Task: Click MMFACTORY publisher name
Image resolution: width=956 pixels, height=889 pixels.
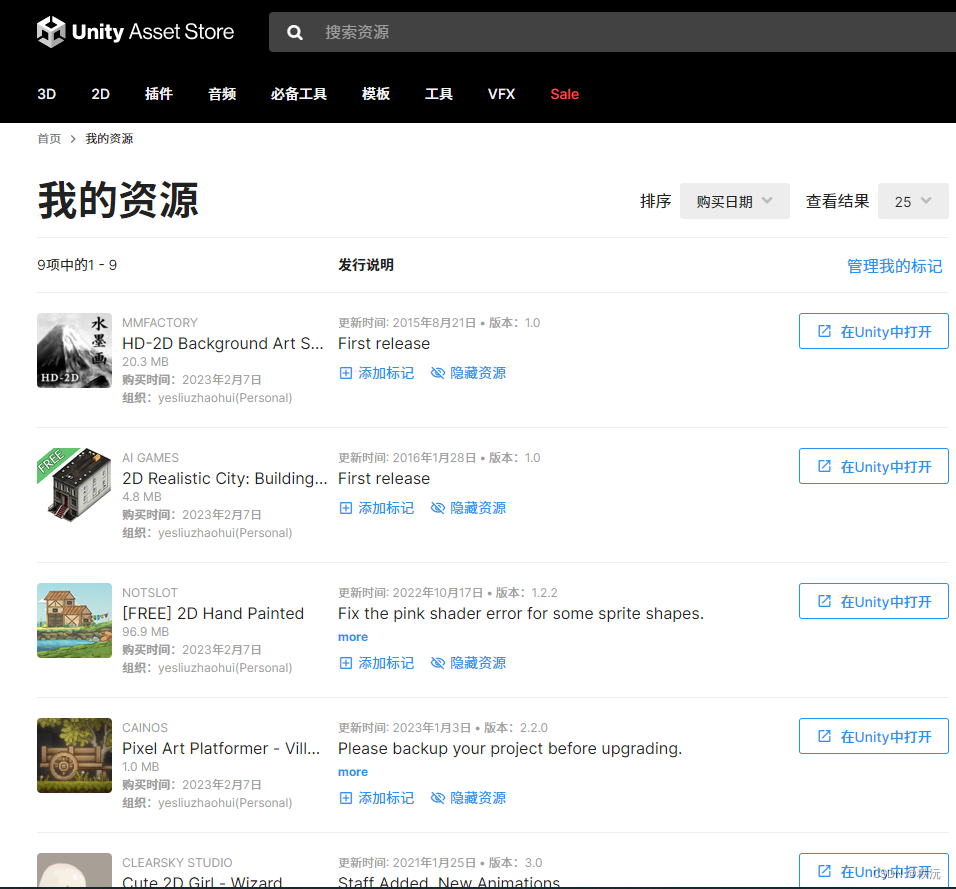Action: click(x=160, y=323)
